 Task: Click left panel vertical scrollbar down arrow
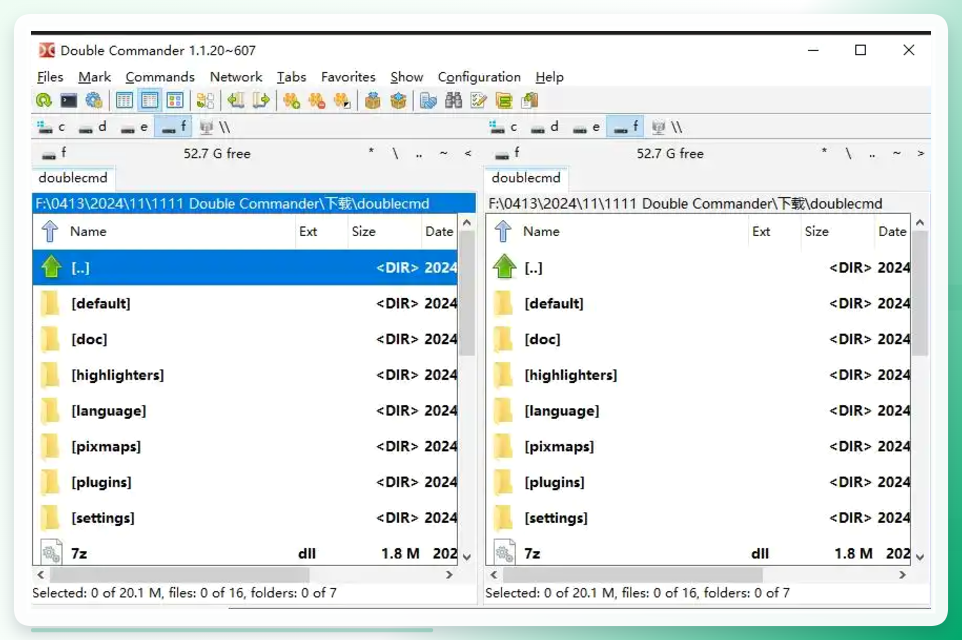467,557
